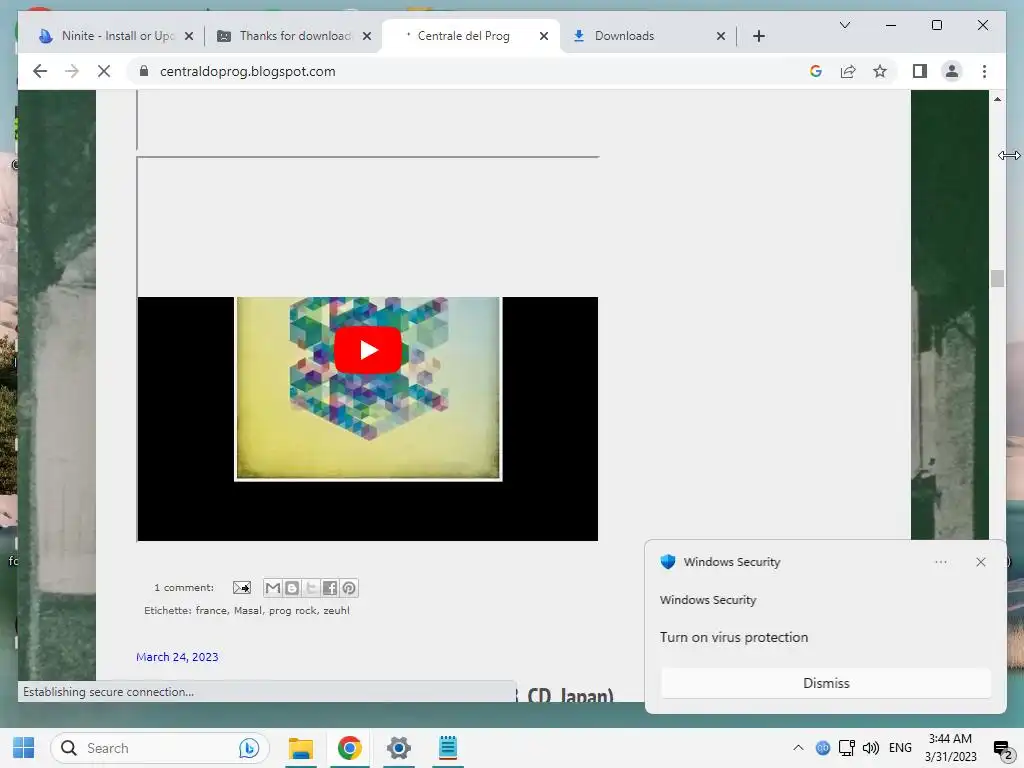1024x768 pixels.
Task: Open notification options ellipsis
Action: click(940, 562)
